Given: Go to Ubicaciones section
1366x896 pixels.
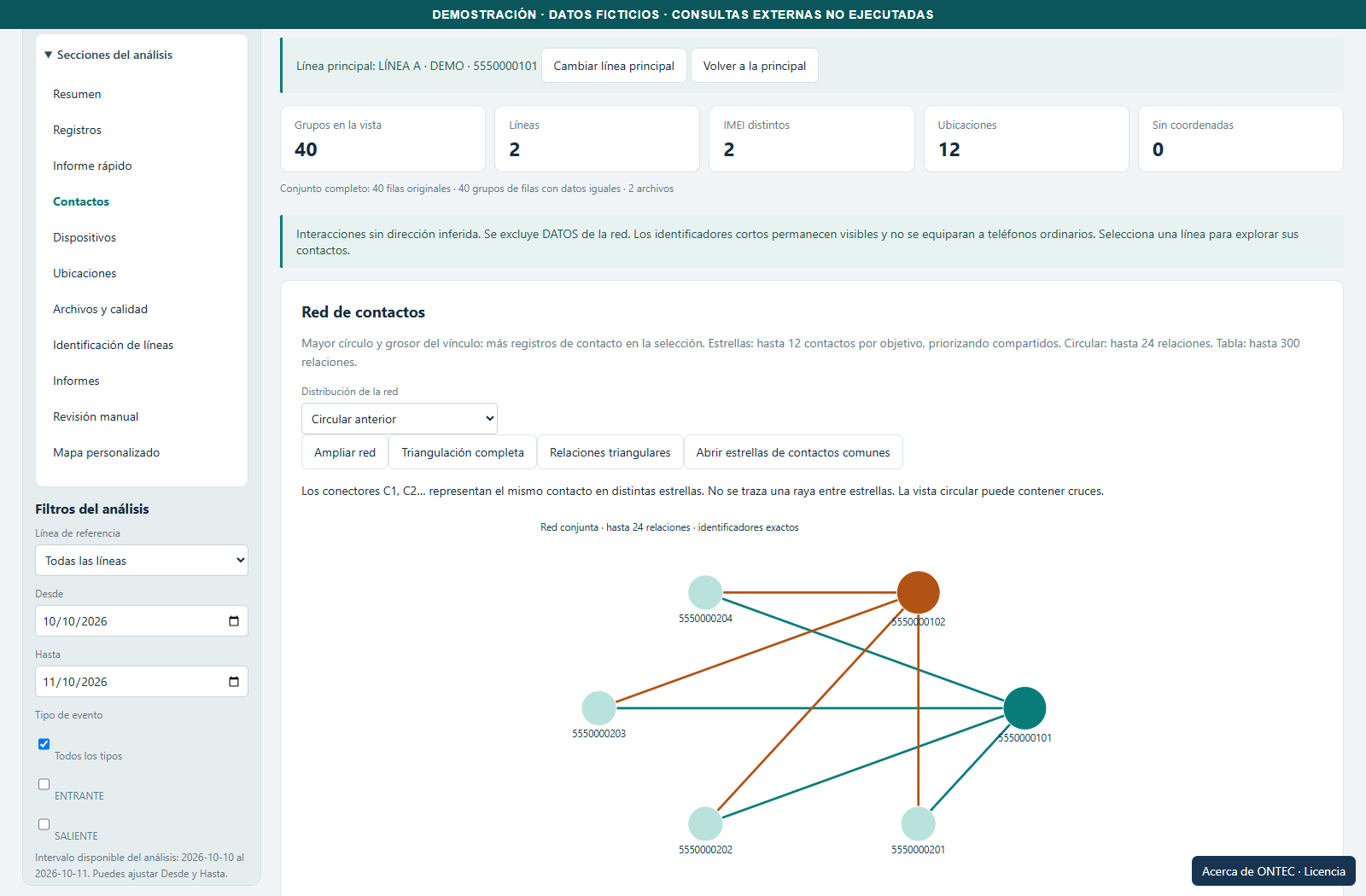Looking at the screenshot, I should coord(85,273).
